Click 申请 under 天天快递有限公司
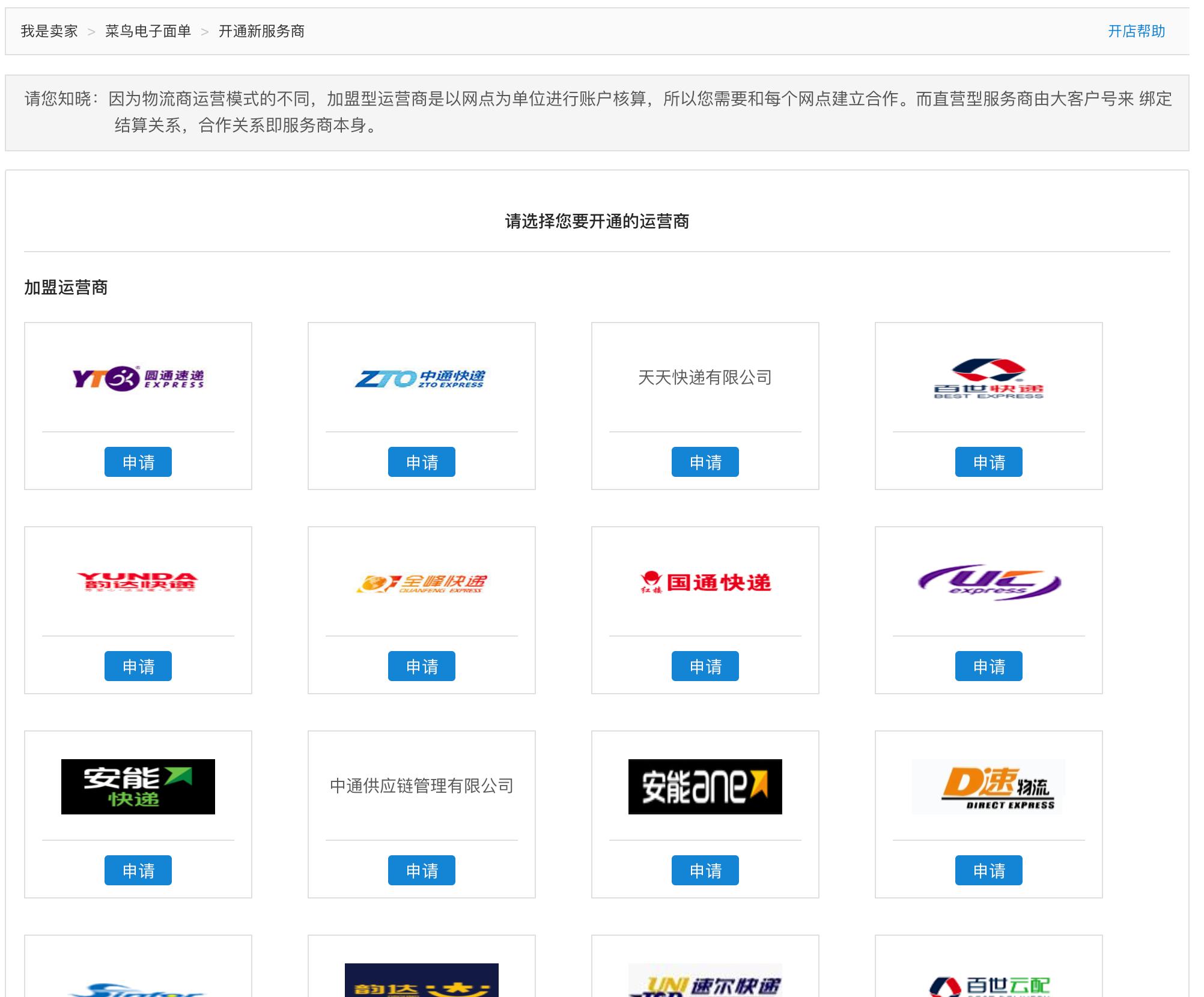 [x=705, y=462]
